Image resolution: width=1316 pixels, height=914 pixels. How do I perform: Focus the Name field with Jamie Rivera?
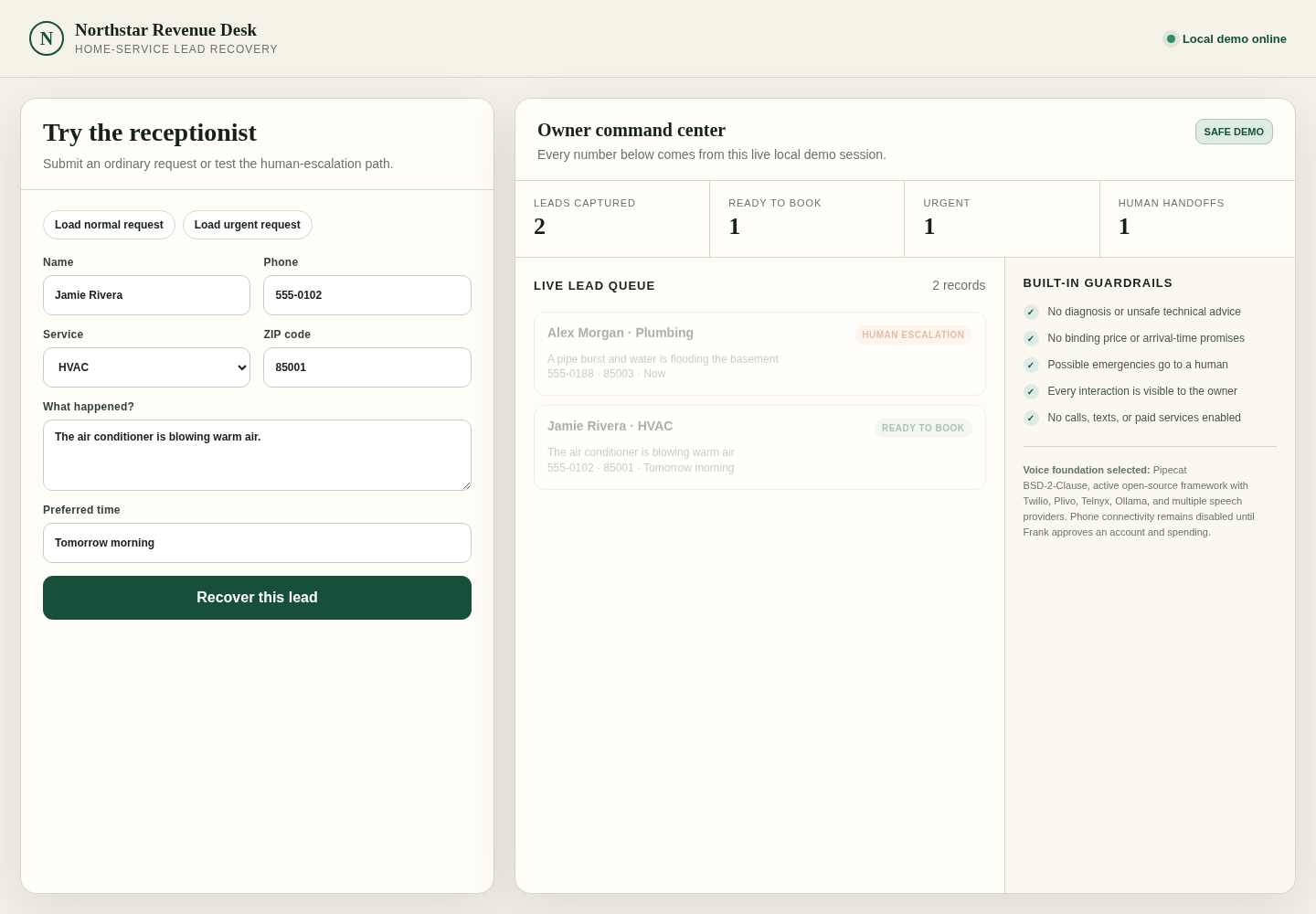point(146,295)
